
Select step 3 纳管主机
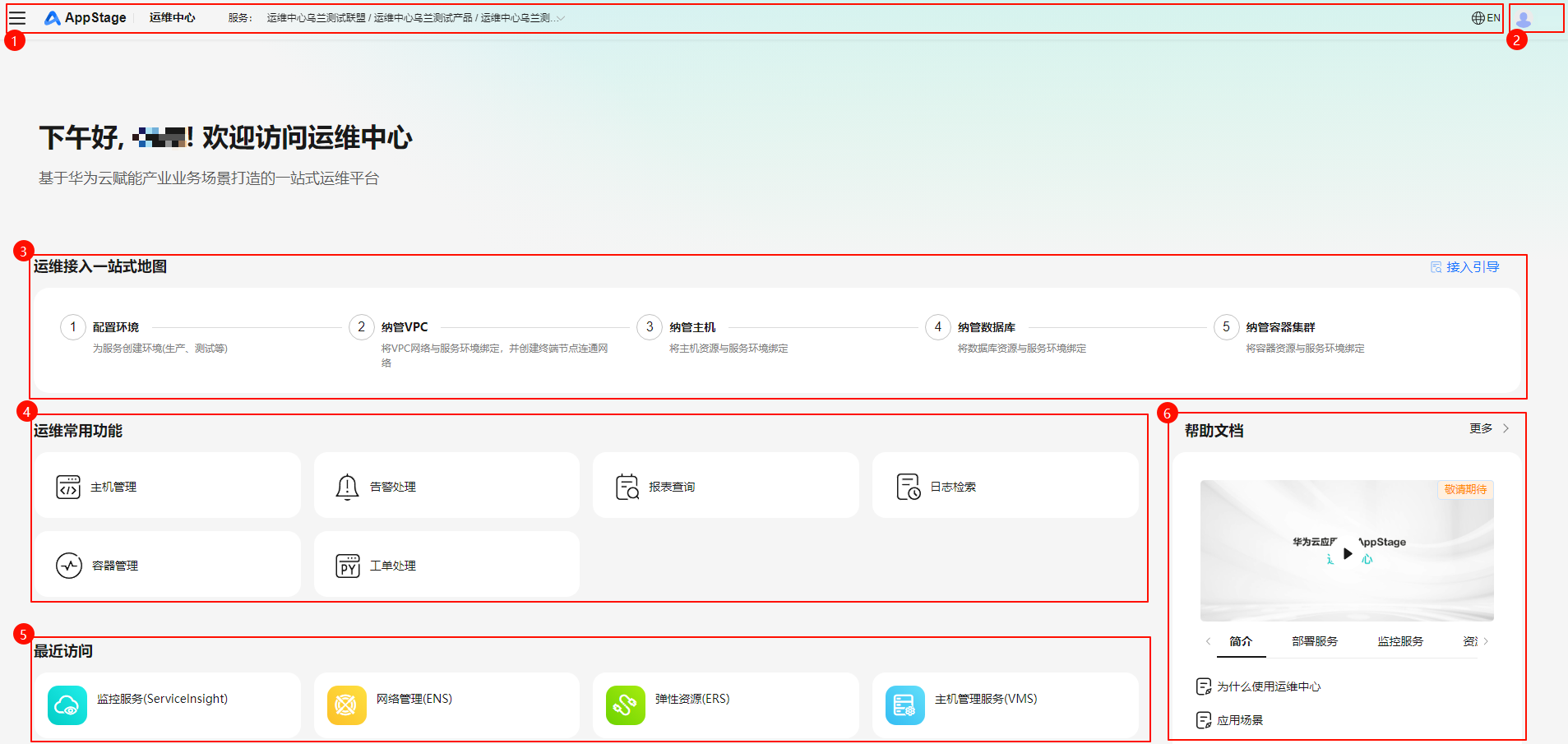coord(691,327)
